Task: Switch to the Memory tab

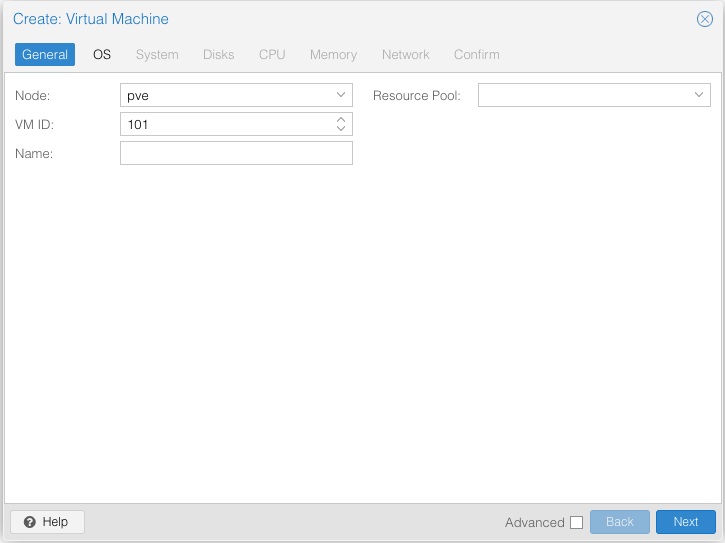Action: pos(333,55)
